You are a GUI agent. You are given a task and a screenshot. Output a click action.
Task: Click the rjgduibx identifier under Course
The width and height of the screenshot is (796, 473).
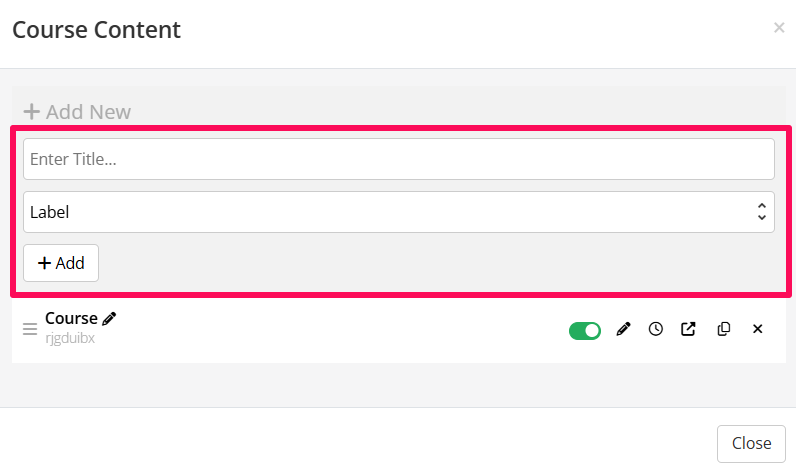[x=70, y=338]
